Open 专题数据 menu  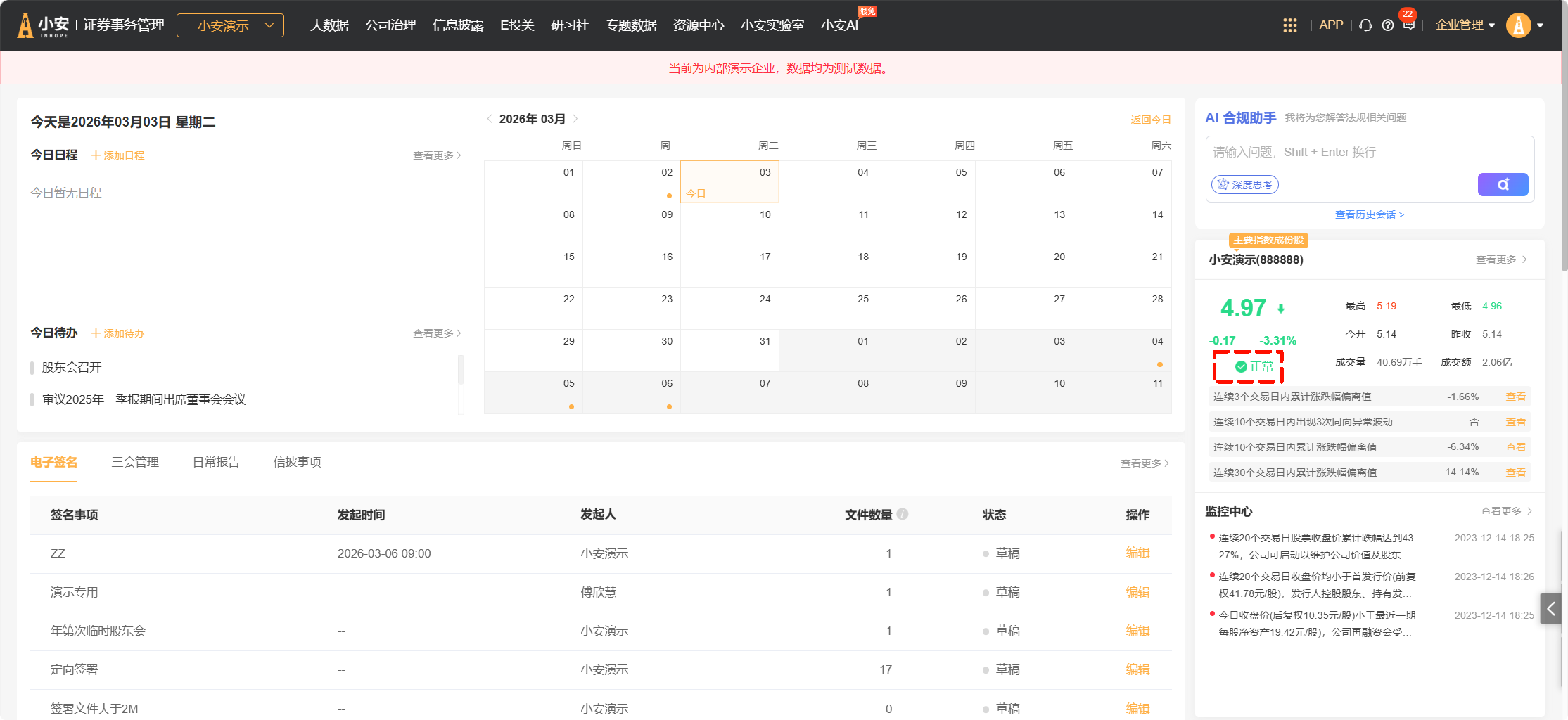pos(631,25)
